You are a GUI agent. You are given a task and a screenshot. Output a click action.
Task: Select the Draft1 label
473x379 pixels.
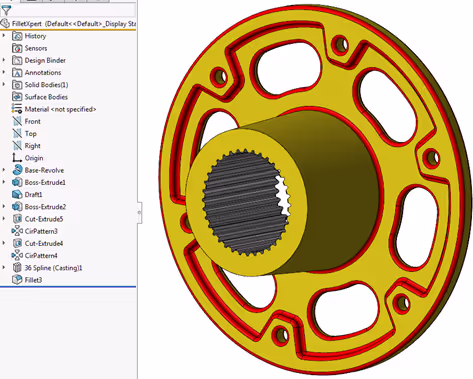point(33,195)
